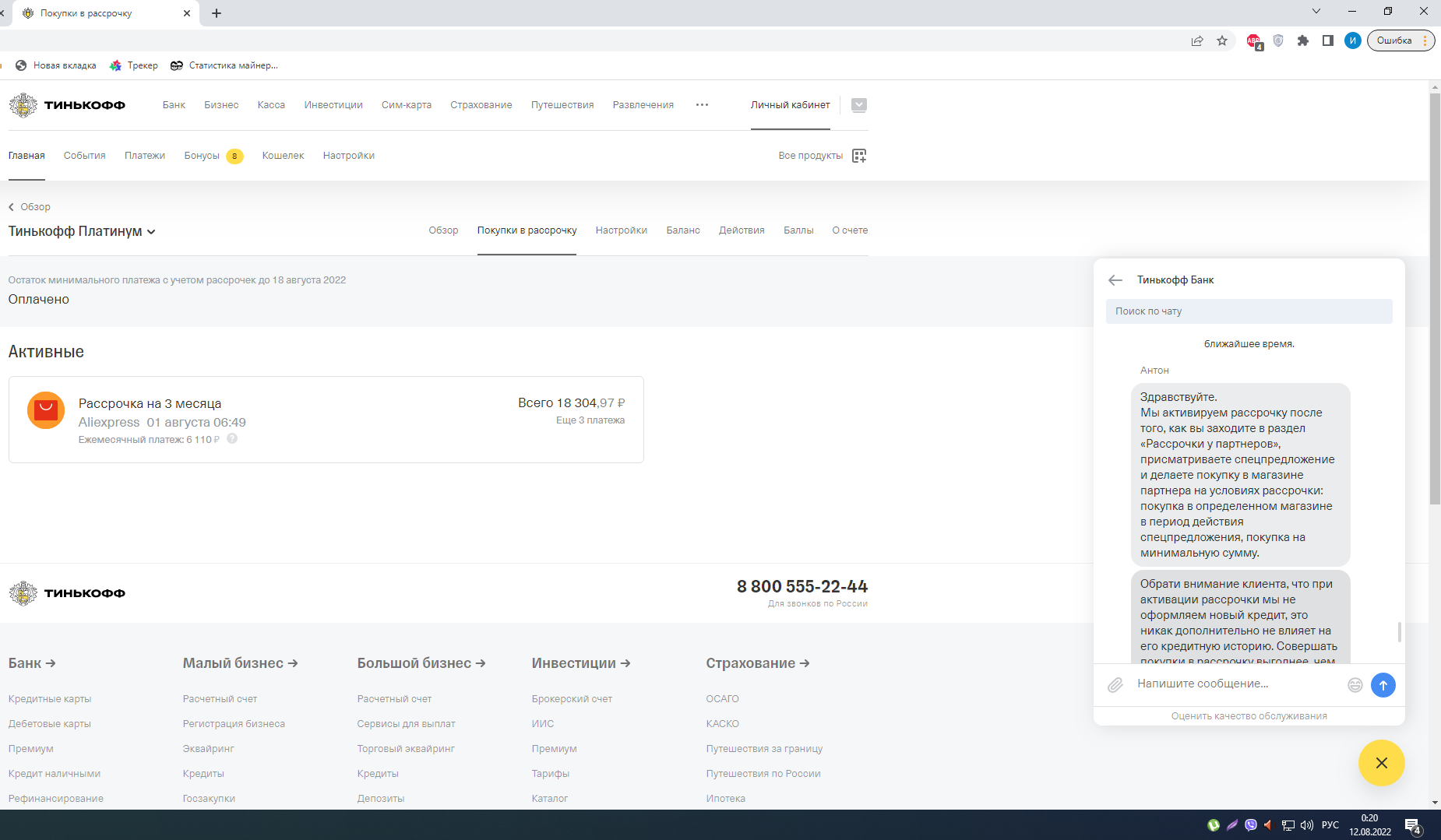Open the 'Банк' top menu item

(x=174, y=105)
